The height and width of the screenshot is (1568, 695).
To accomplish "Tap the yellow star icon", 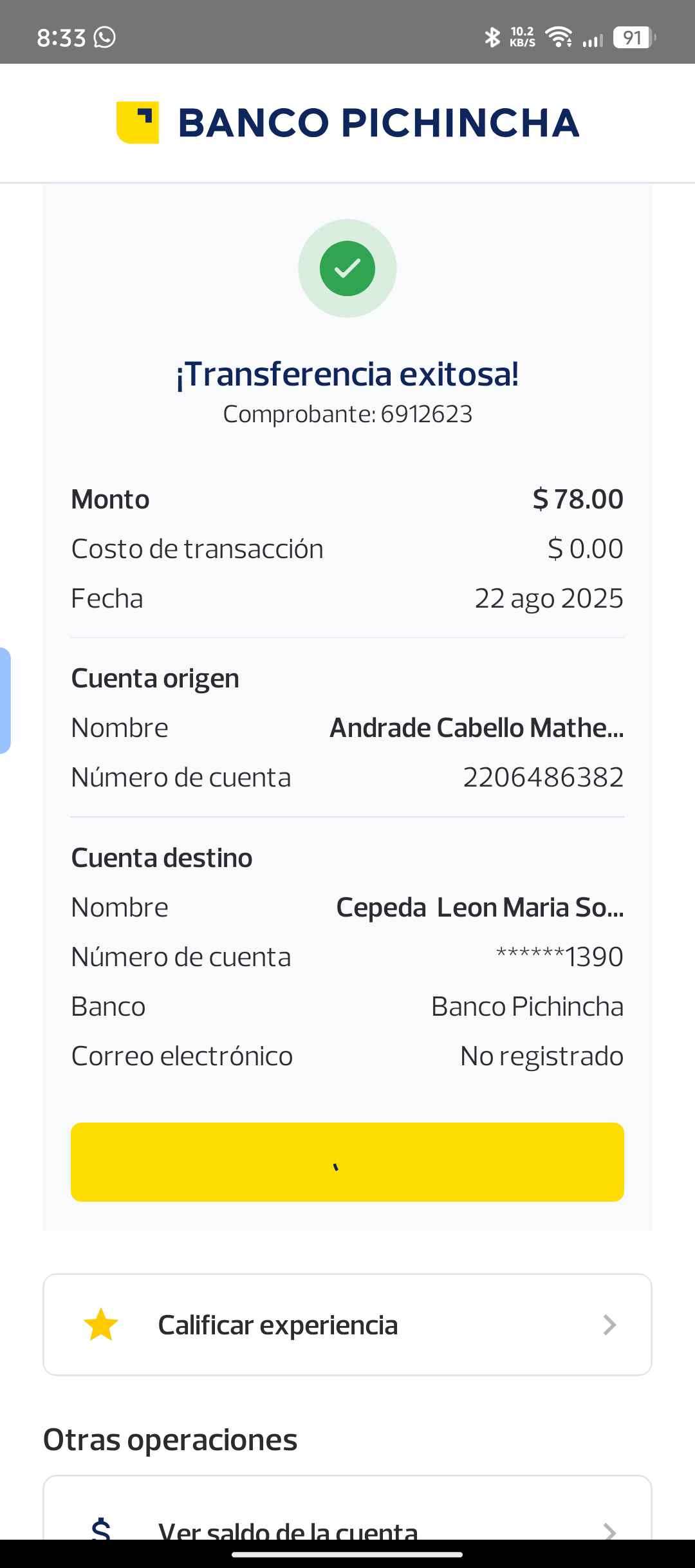I will 101,1325.
